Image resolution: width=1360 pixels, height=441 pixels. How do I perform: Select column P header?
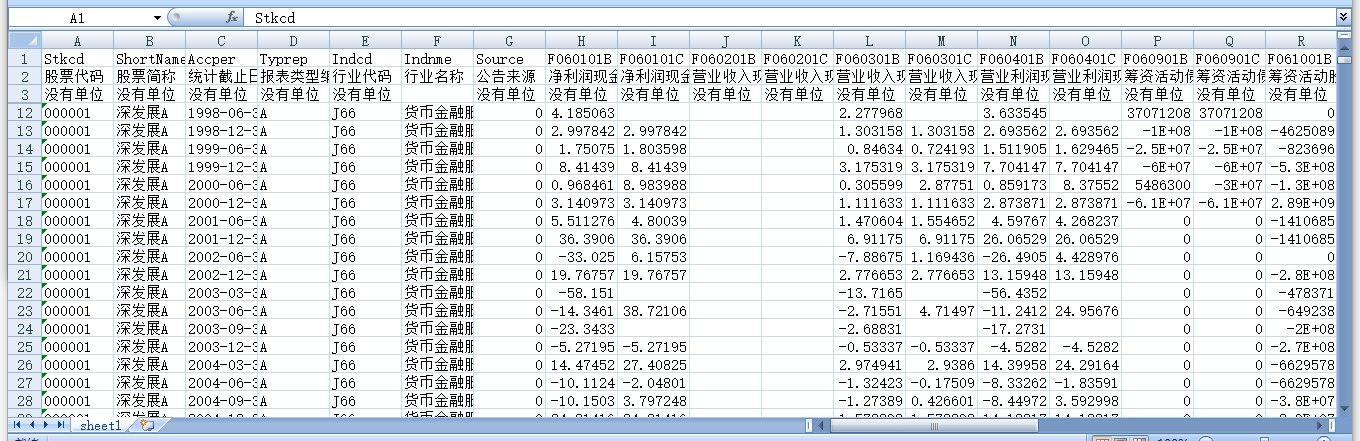[x=1157, y=41]
